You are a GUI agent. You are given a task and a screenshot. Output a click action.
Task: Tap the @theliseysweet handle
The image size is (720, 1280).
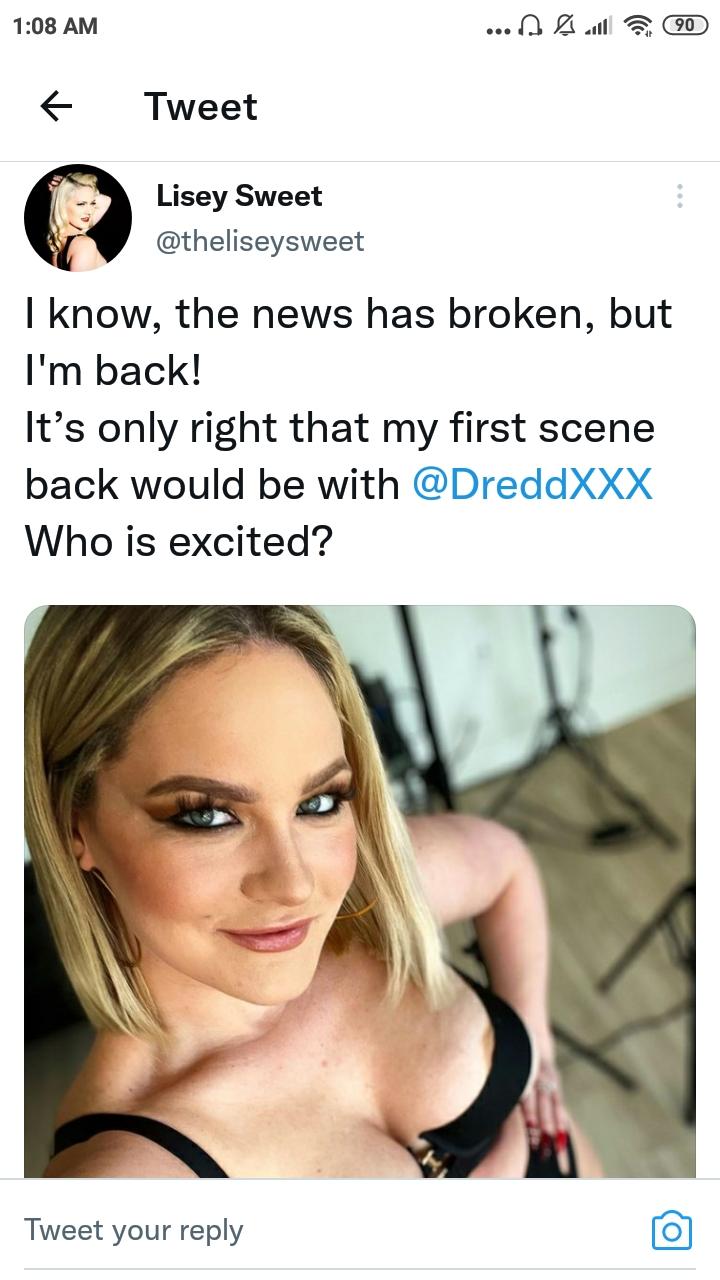pos(260,241)
